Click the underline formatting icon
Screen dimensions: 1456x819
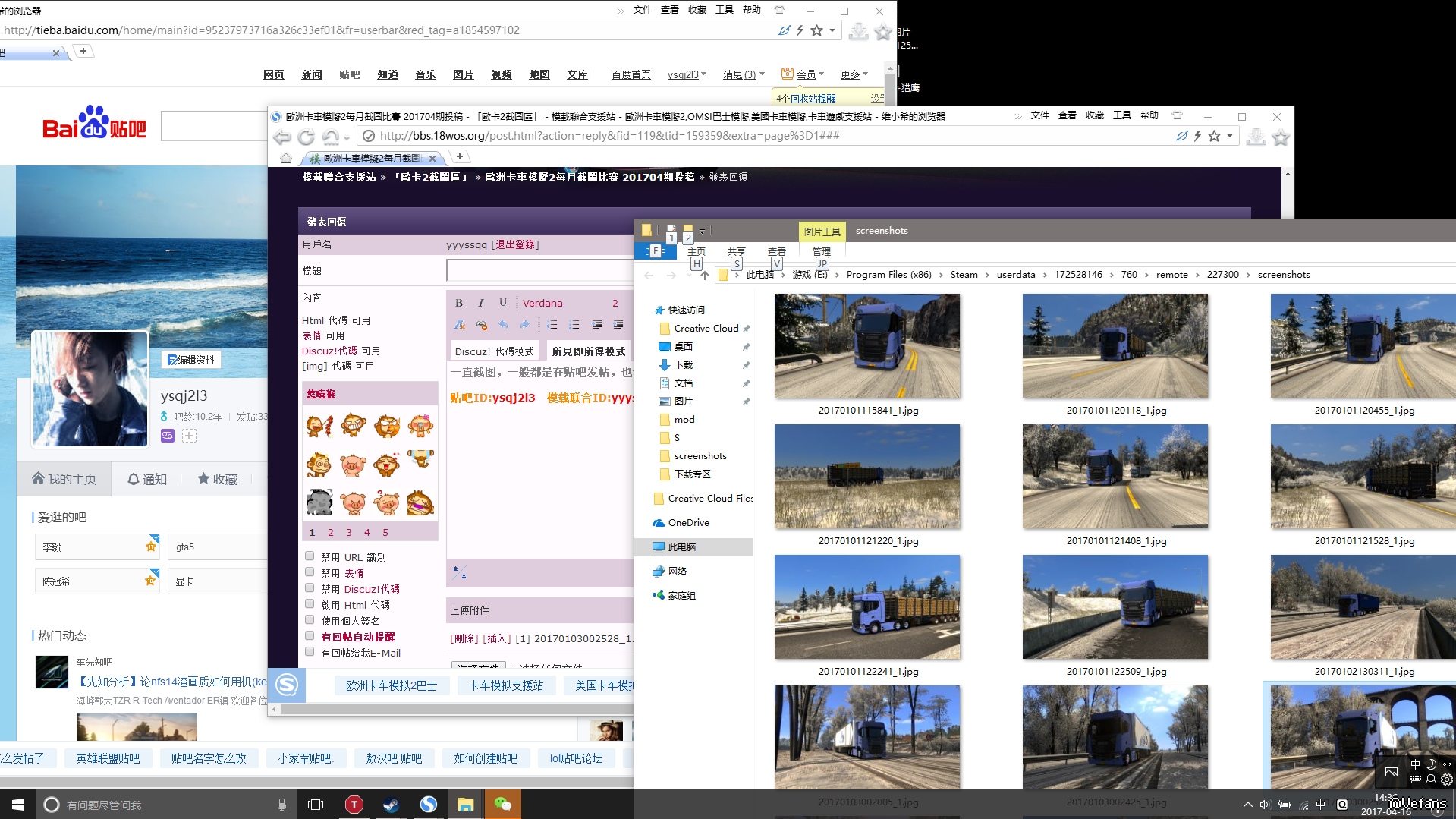(x=503, y=303)
